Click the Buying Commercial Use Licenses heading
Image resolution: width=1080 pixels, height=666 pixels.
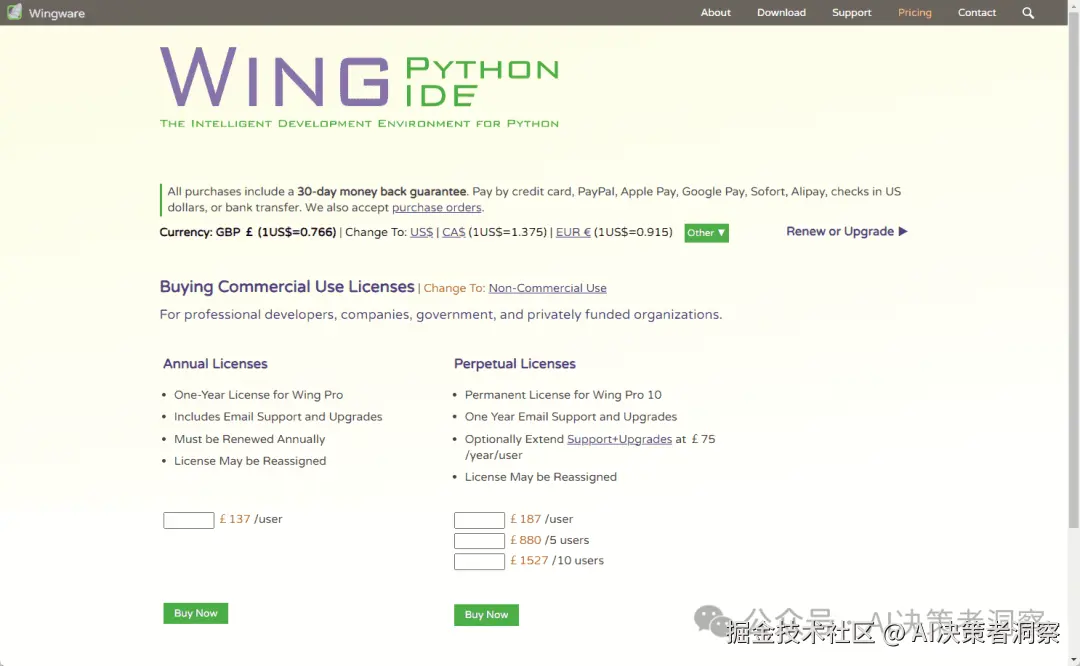click(x=287, y=287)
